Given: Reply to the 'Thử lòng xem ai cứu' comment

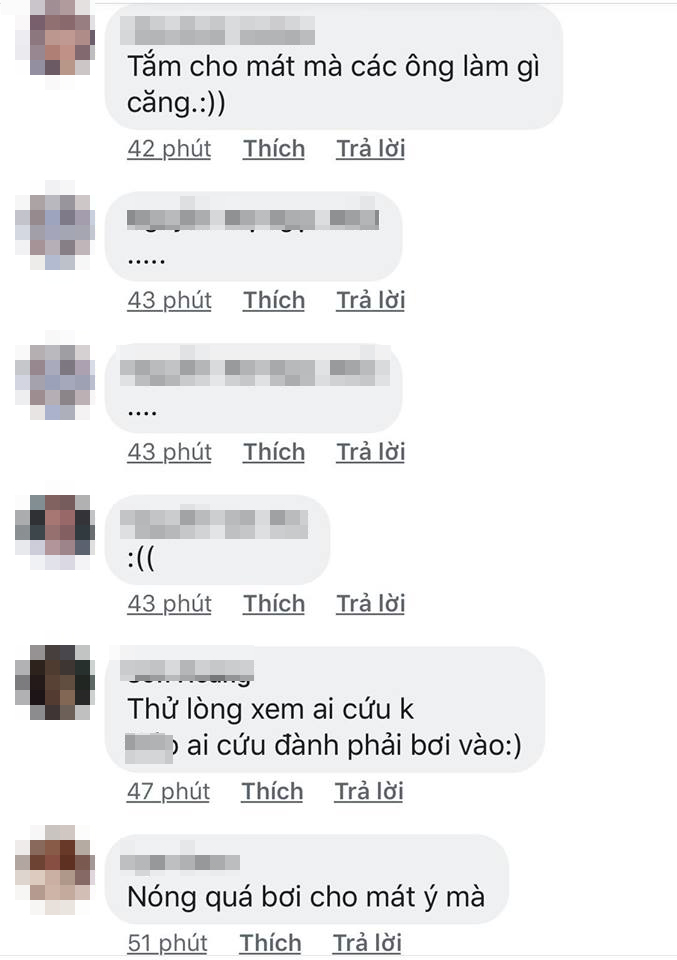Looking at the screenshot, I should tap(368, 792).
